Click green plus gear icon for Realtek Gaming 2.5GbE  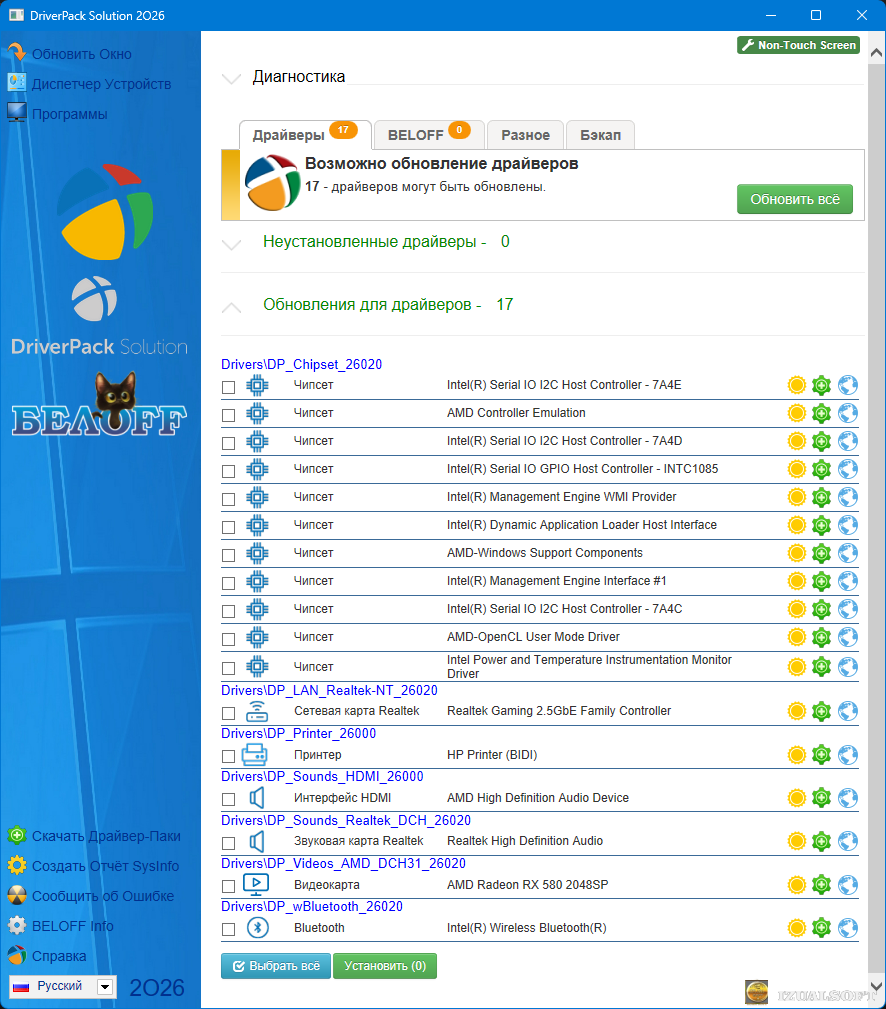coord(822,711)
